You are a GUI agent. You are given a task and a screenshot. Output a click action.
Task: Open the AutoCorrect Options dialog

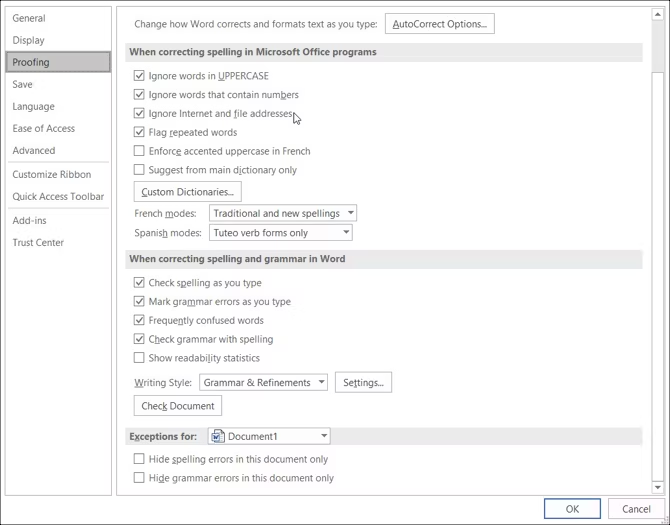click(x=440, y=24)
